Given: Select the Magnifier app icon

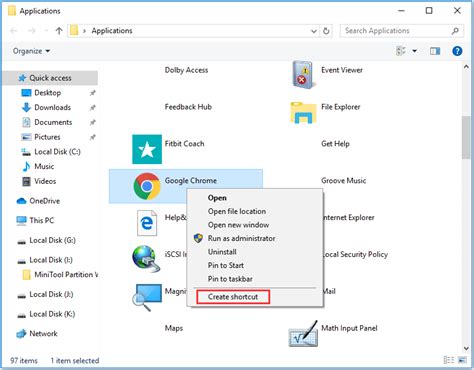Looking at the screenshot, I should pyautogui.click(x=147, y=297).
